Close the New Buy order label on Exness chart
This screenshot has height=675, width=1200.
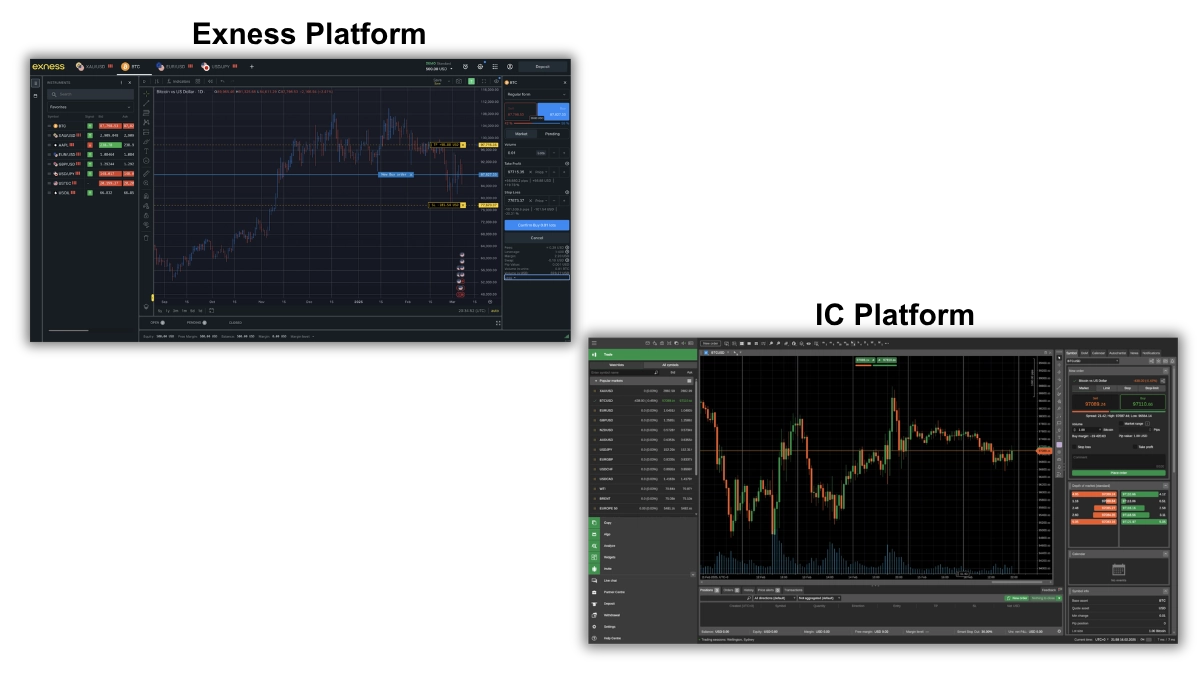(411, 174)
